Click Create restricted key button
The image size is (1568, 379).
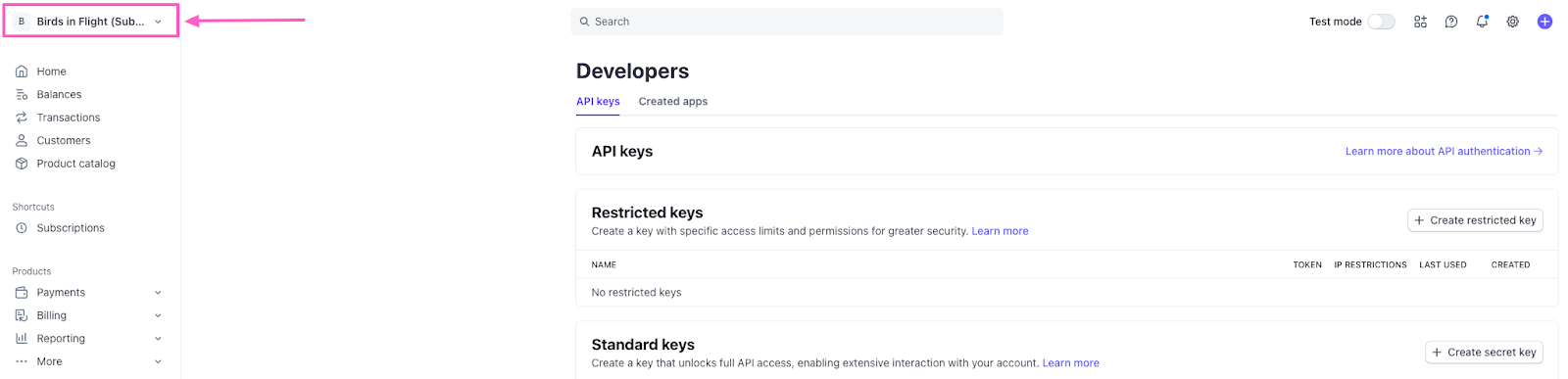pos(1475,220)
